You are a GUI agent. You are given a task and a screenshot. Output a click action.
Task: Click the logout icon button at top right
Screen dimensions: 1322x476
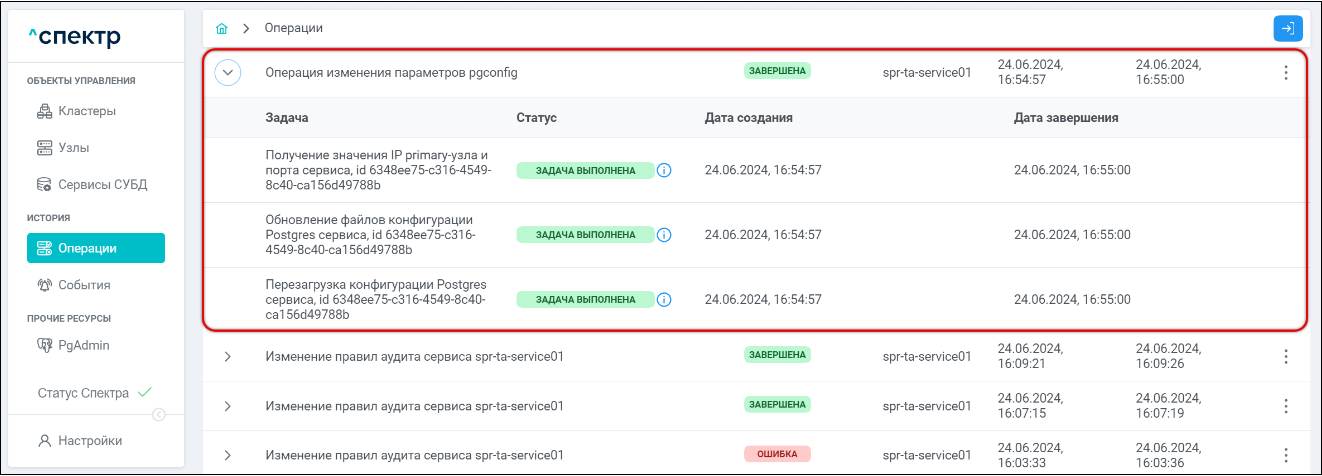tap(1287, 28)
